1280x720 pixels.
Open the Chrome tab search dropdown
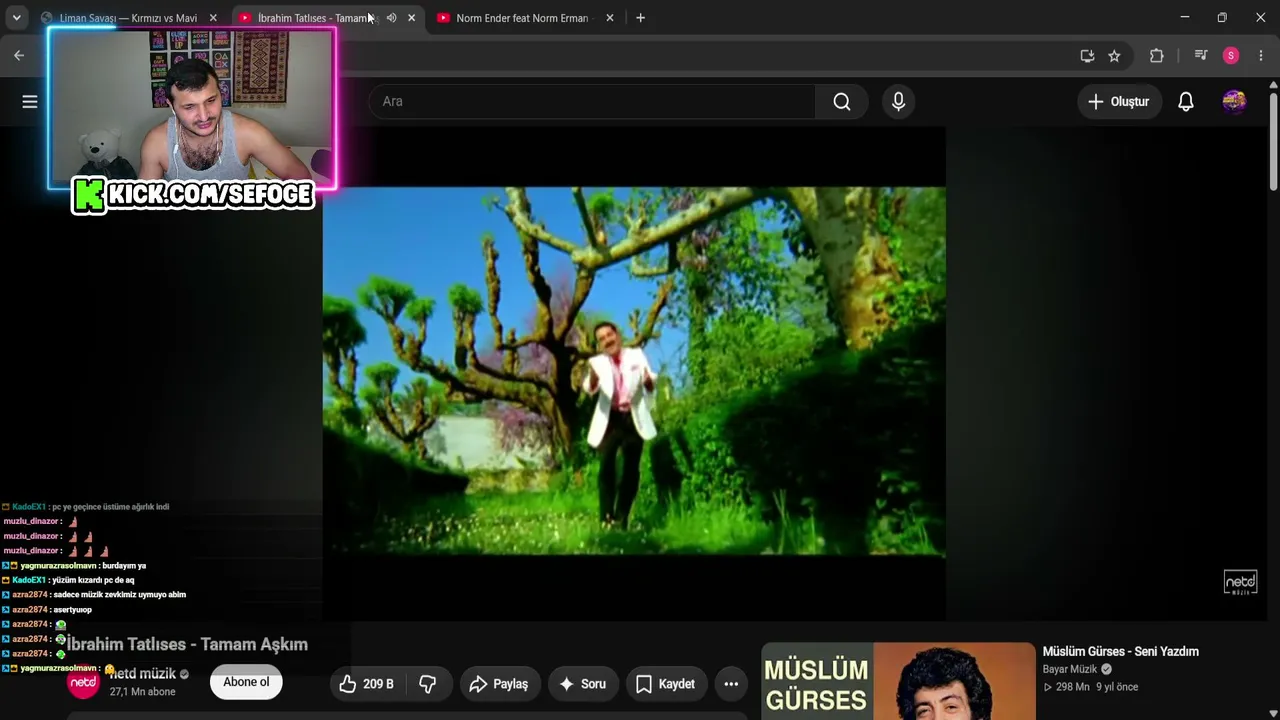tap(16, 18)
